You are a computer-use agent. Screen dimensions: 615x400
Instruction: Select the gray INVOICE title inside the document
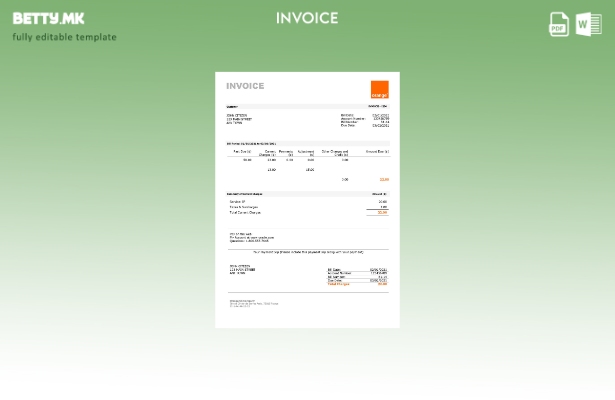(245, 86)
